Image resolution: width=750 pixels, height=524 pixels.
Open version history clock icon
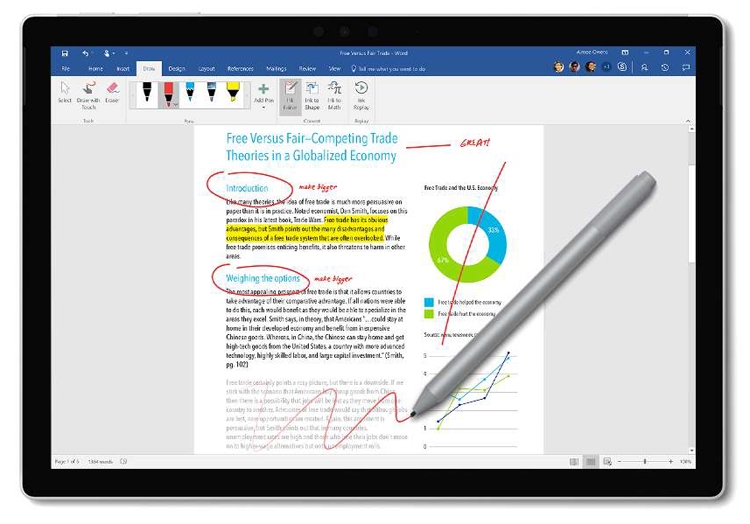[x=665, y=68]
